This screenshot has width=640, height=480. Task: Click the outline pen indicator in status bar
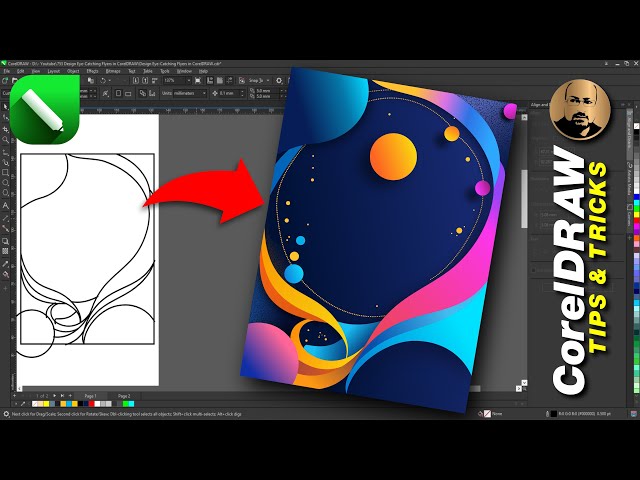[x=547, y=413]
